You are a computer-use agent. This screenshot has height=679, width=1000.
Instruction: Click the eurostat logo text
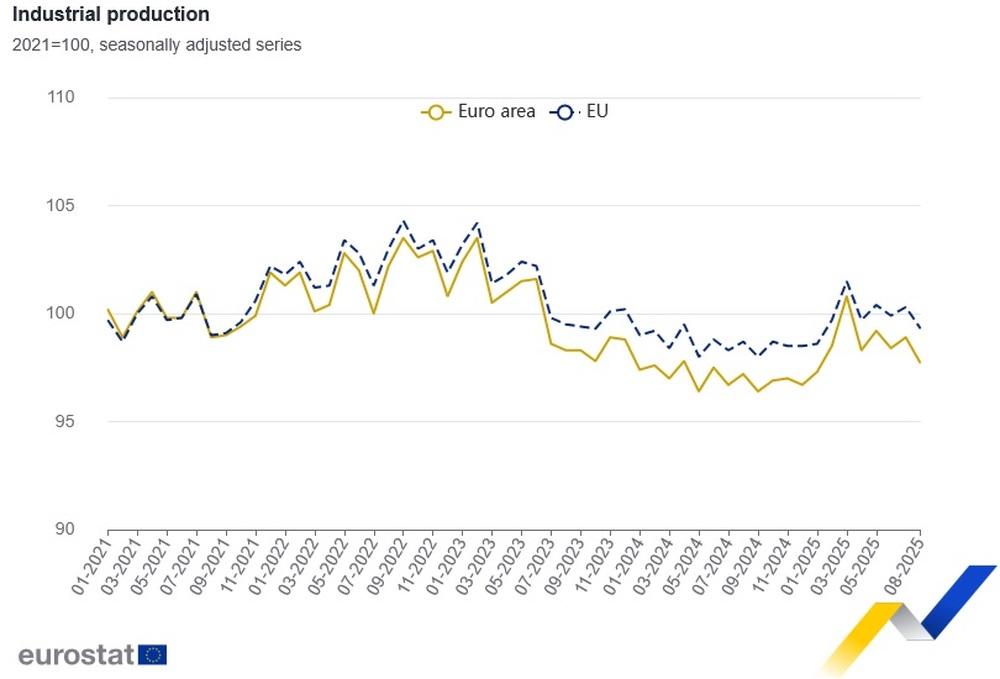76,655
